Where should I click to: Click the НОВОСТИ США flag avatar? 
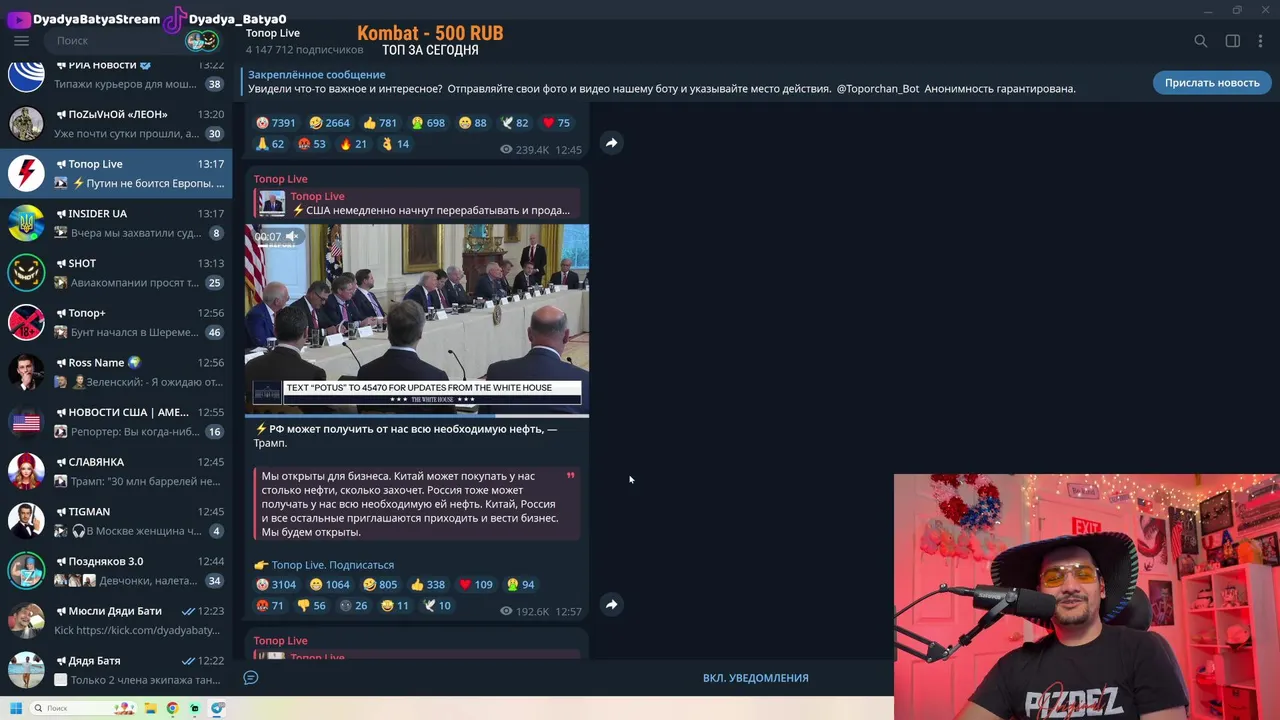point(26,422)
